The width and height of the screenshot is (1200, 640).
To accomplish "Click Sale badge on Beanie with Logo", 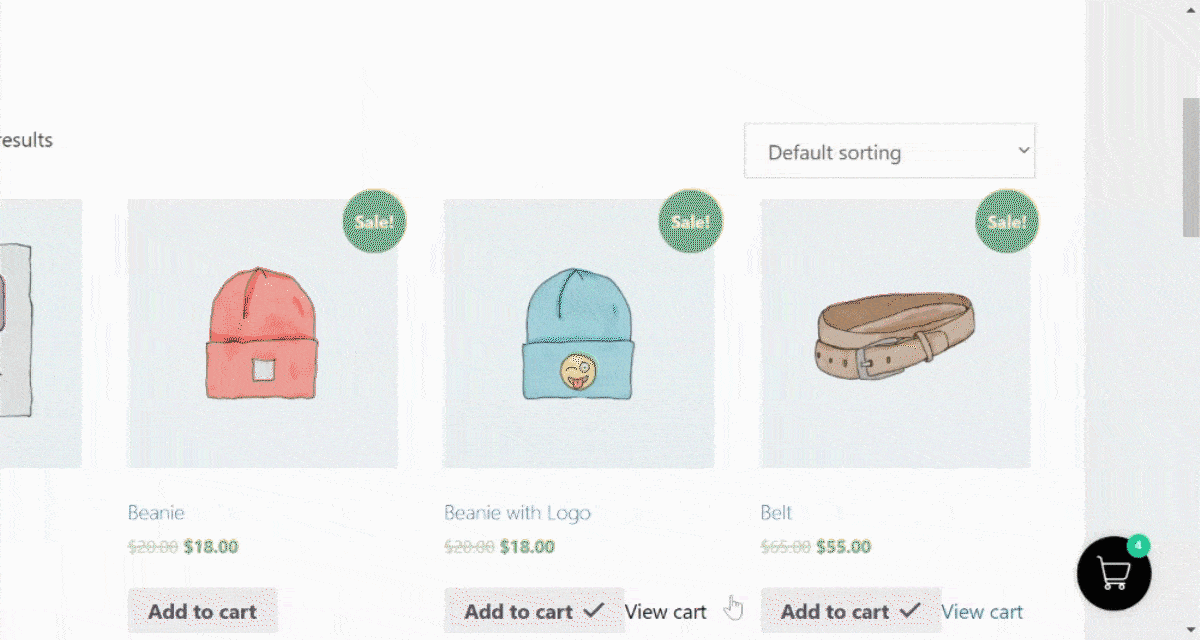I will point(691,221).
